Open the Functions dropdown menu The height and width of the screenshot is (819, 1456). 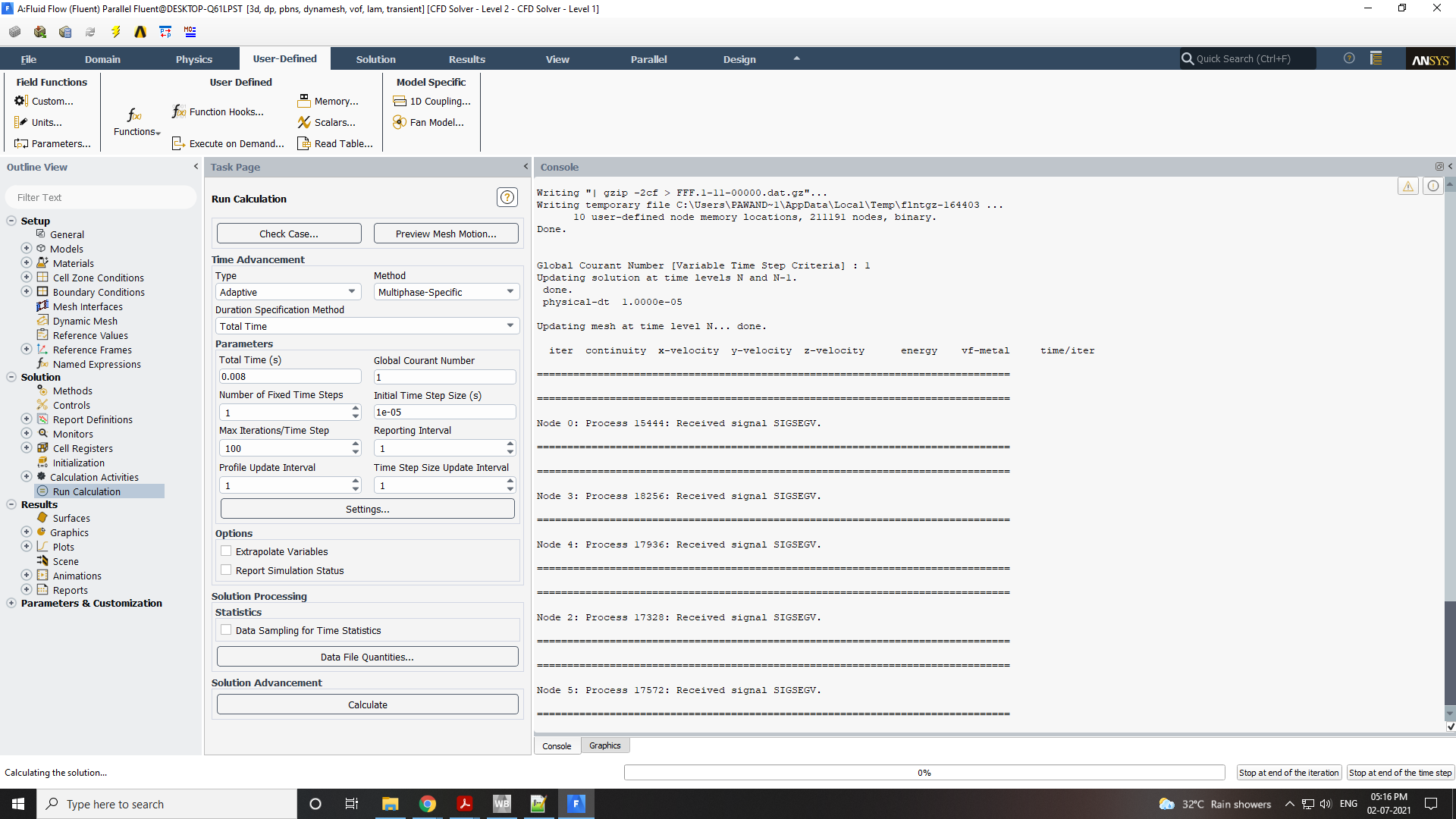136,122
